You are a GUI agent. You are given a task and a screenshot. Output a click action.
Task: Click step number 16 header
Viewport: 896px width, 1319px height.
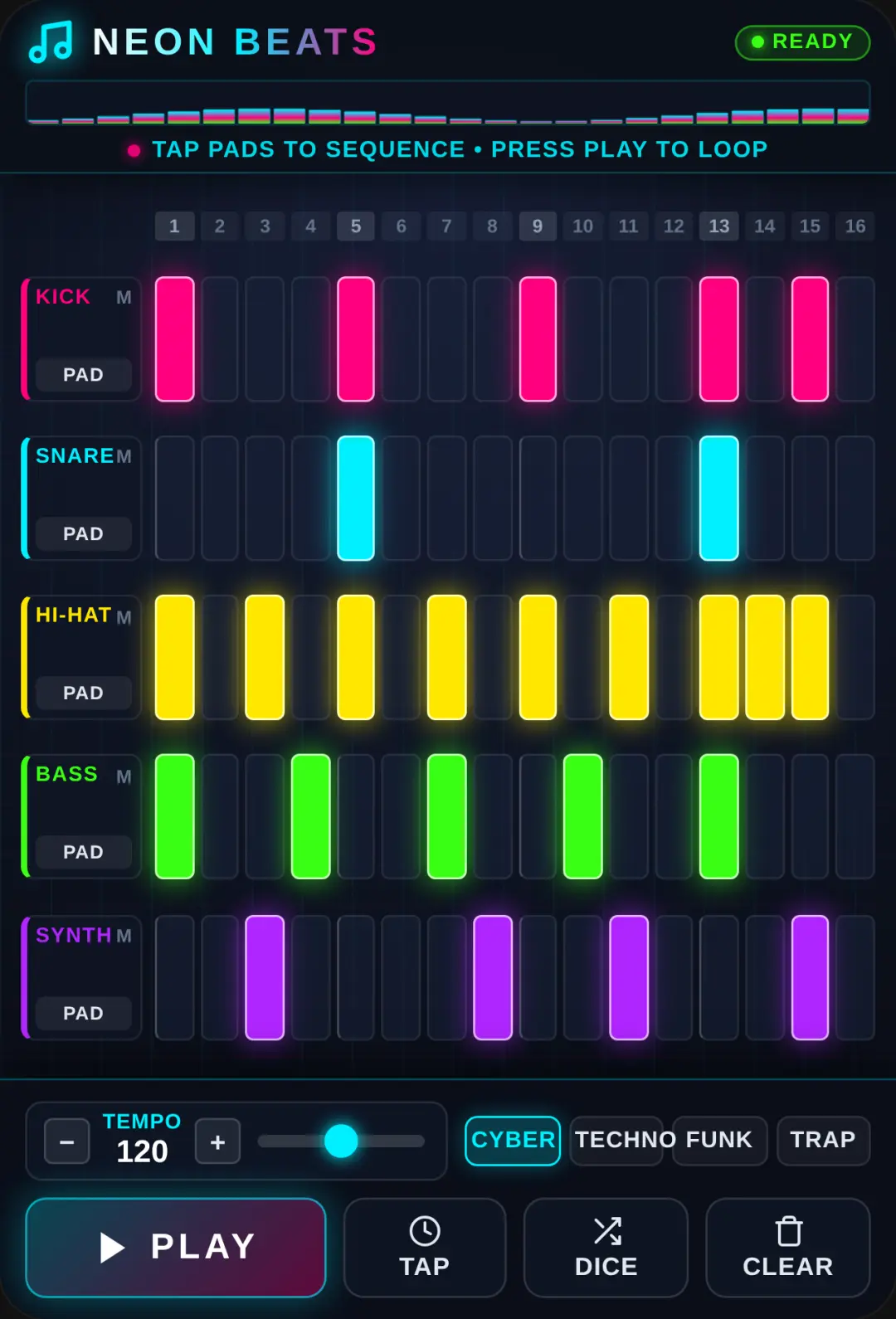coord(855,226)
